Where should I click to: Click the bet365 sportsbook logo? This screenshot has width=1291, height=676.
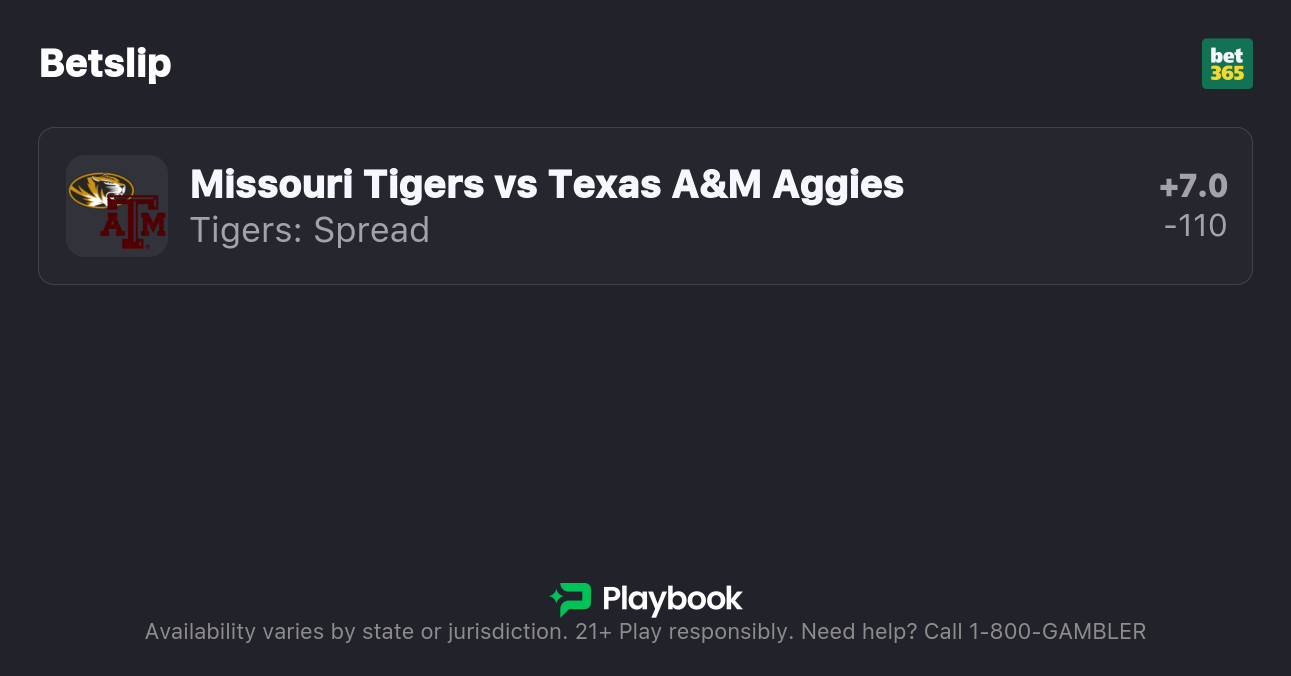pyautogui.click(x=1227, y=64)
